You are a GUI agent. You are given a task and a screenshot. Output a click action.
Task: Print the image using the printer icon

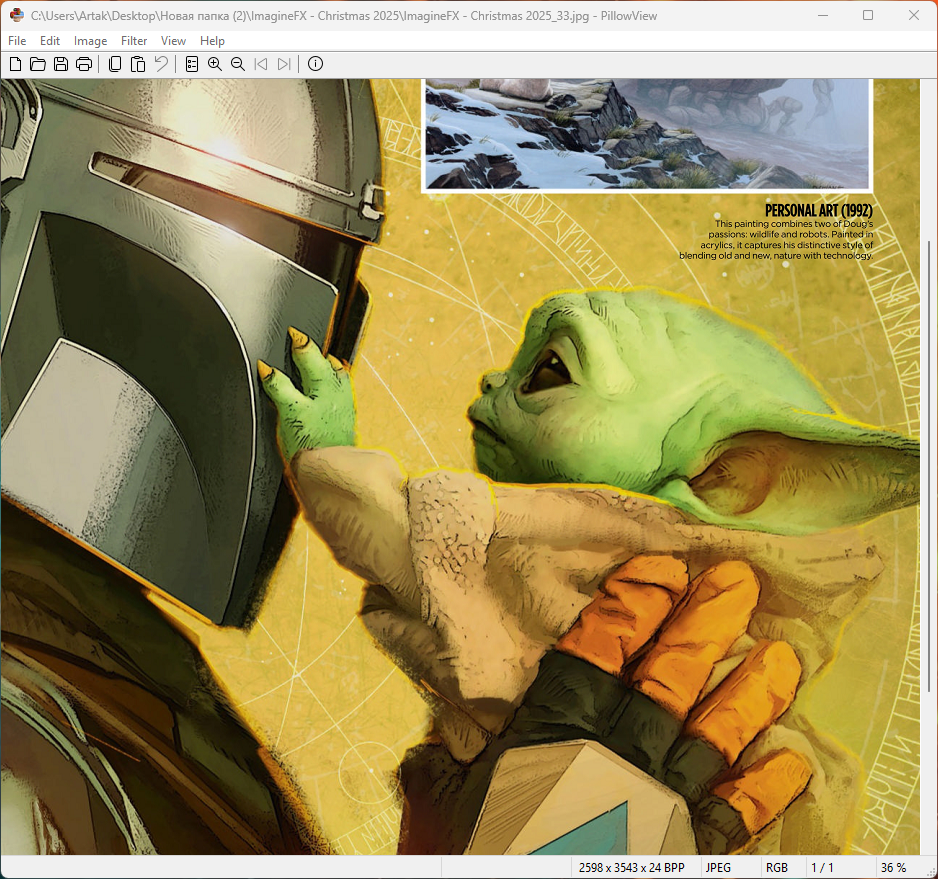click(84, 64)
